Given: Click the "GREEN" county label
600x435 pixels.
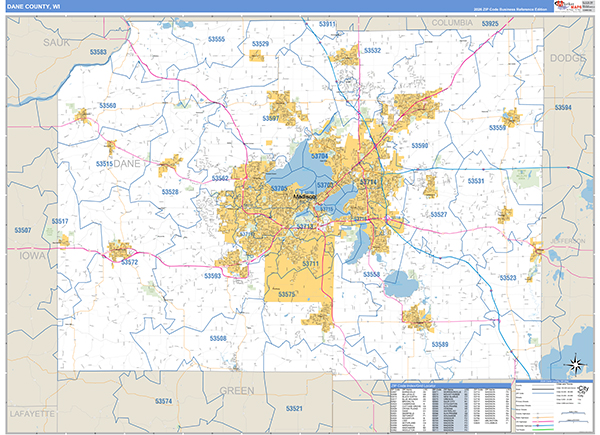Looking at the screenshot, I should click(237, 391).
